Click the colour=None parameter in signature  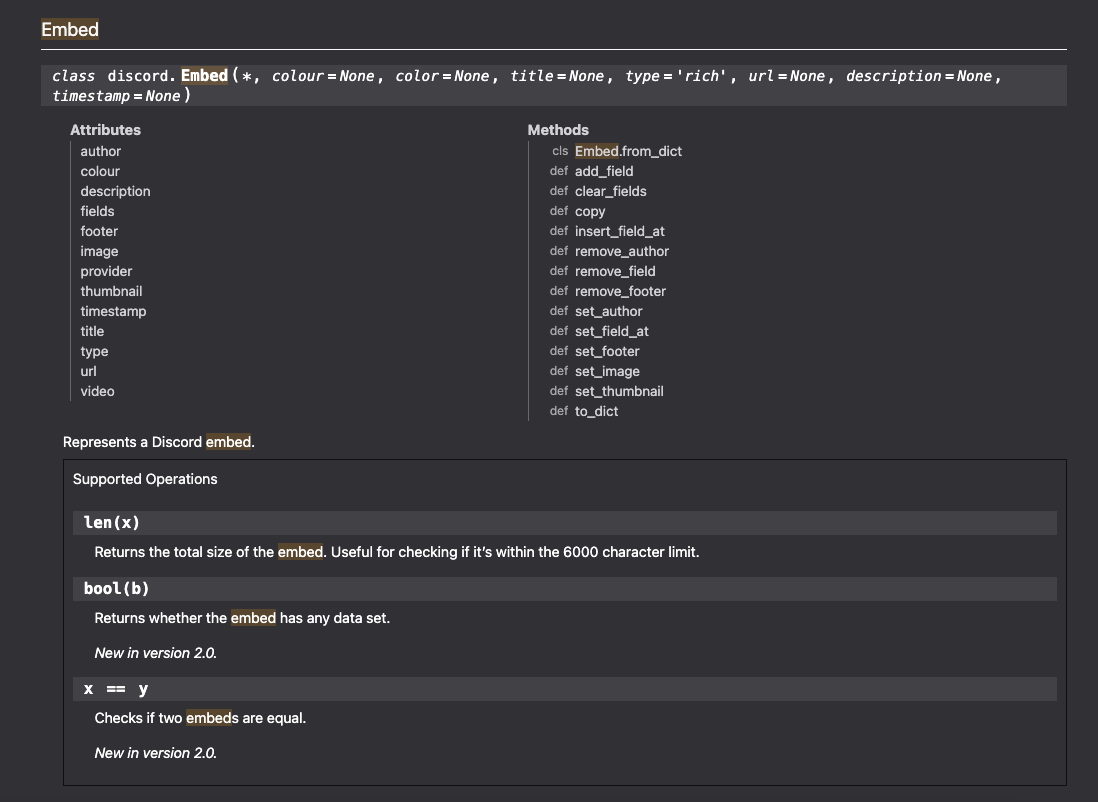[x=323, y=76]
